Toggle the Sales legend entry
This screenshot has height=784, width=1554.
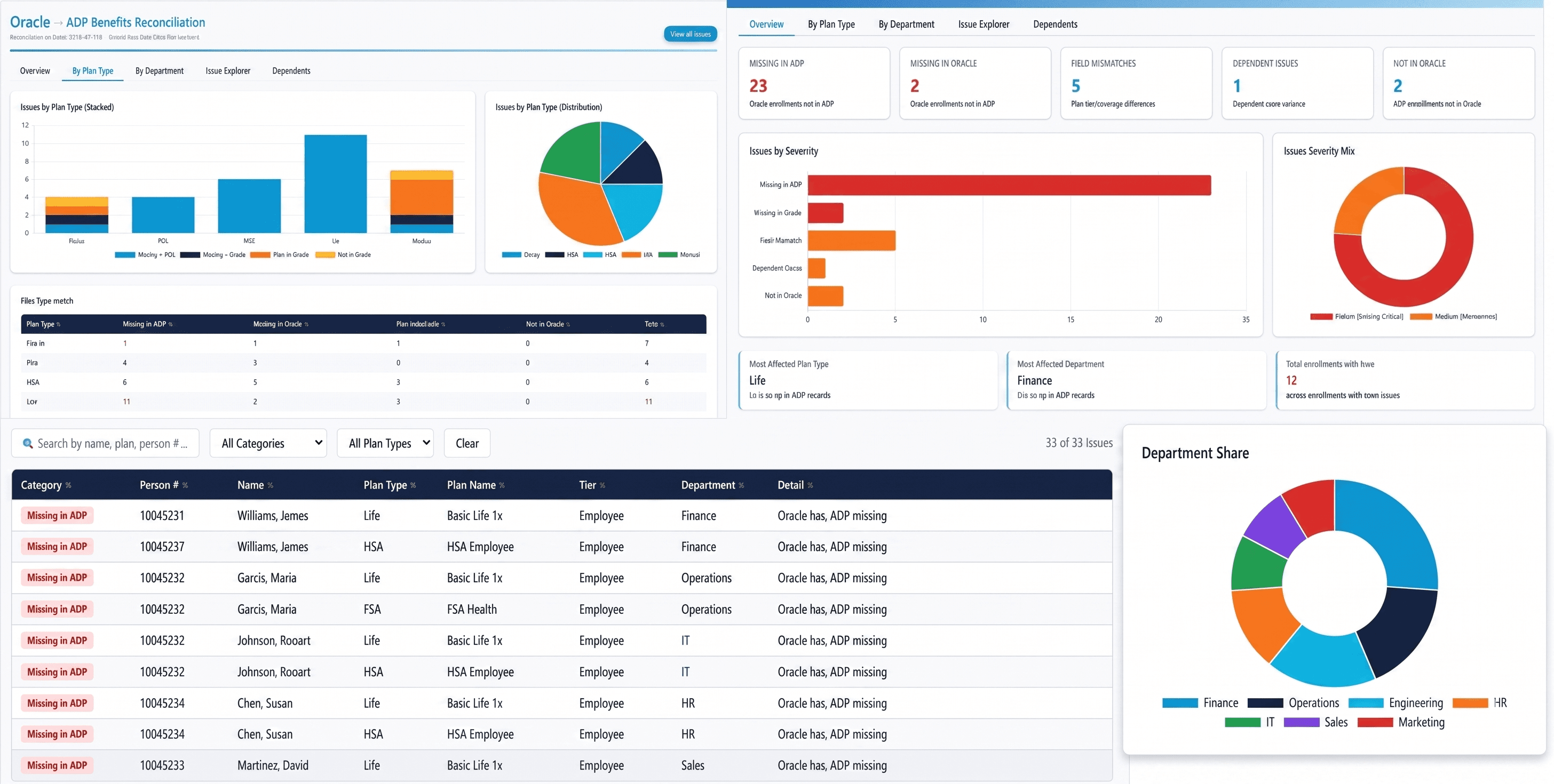point(1315,723)
